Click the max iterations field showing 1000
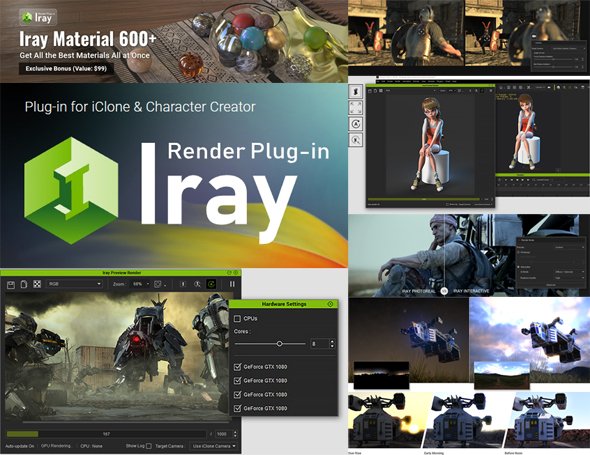The width and height of the screenshot is (590, 455). click(223, 434)
